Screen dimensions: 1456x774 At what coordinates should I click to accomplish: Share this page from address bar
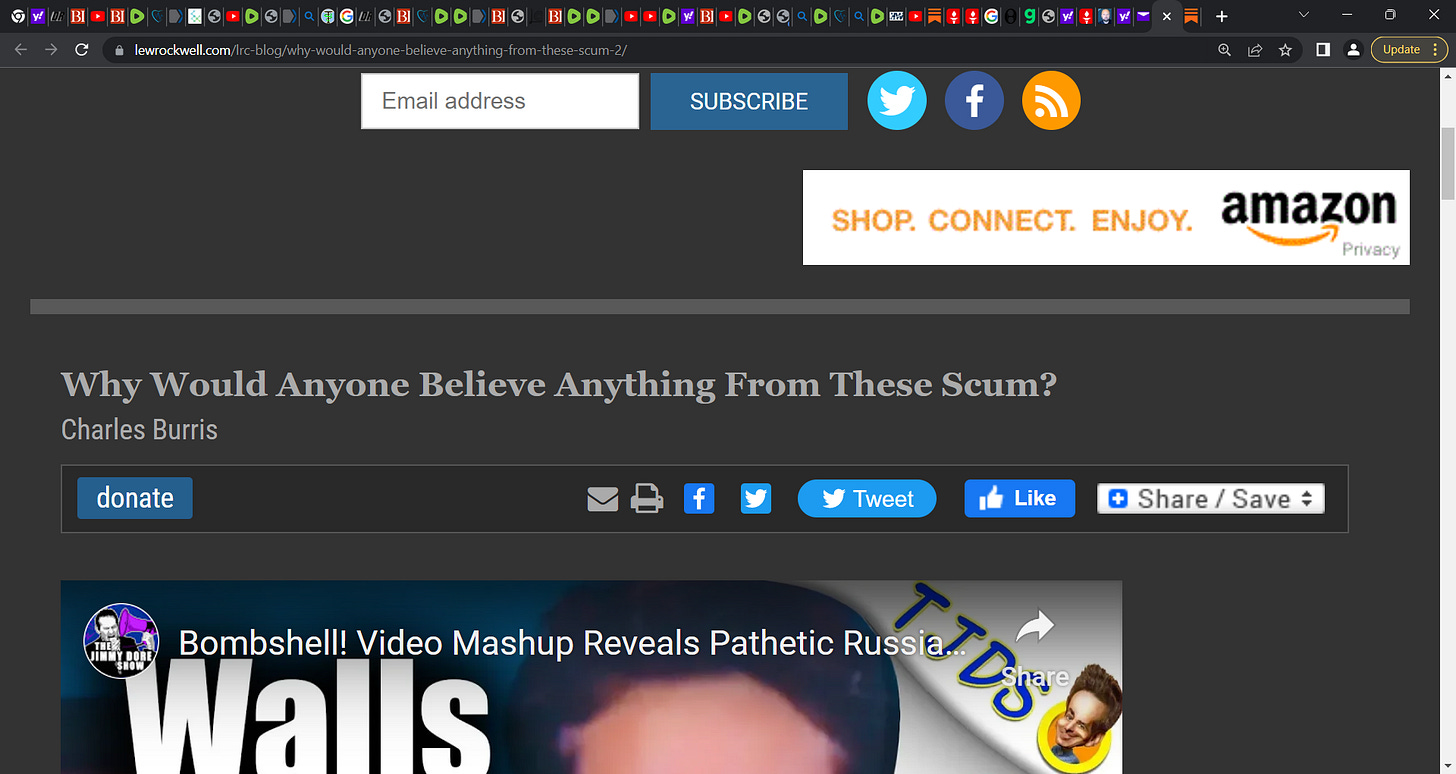click(x=1255, y=50)
